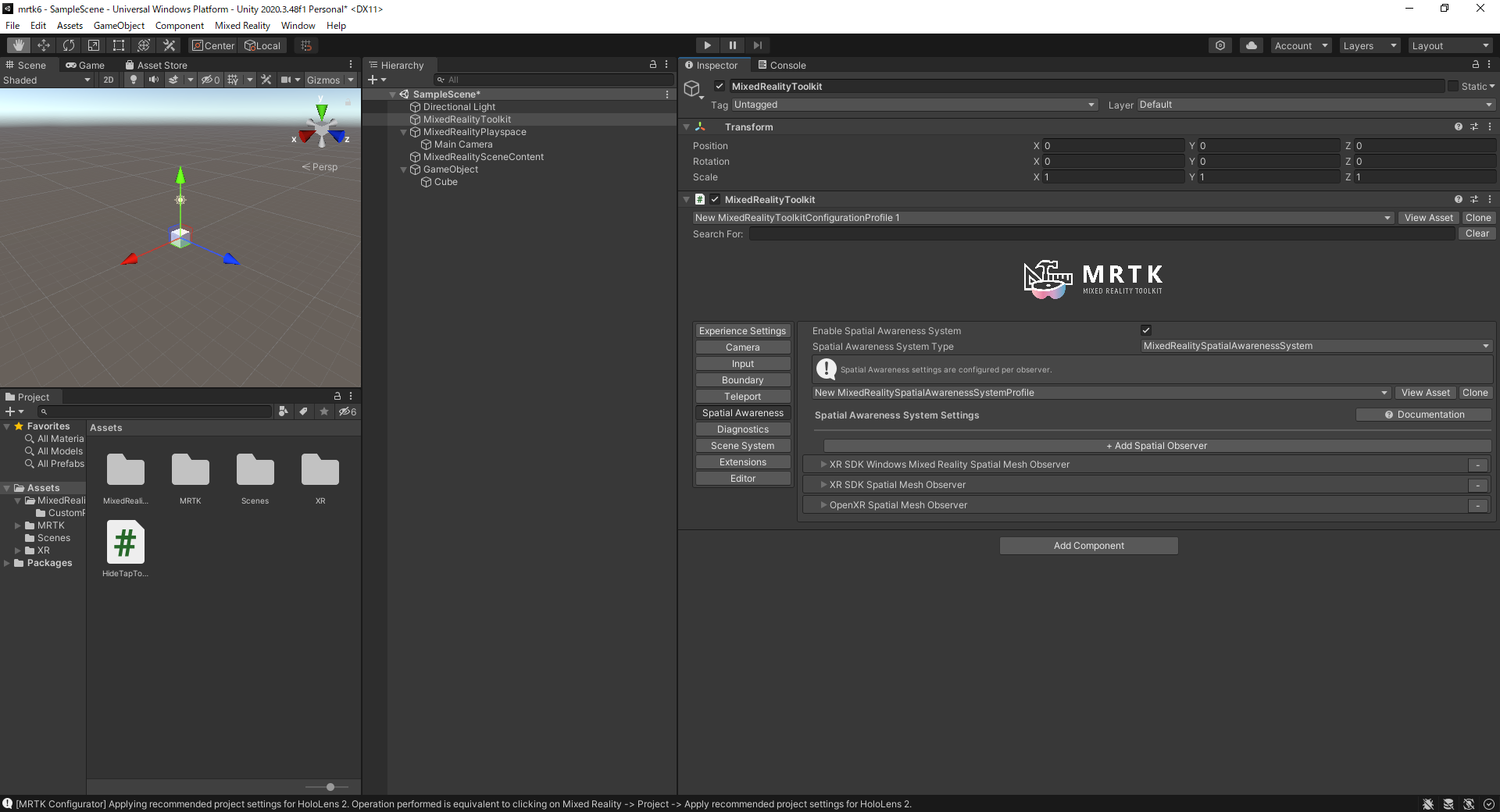The width and height of the screenshot is (1500, 812).
Task: Toggle hidden objects visibility in scene
Action: click(x=210, y=80)
